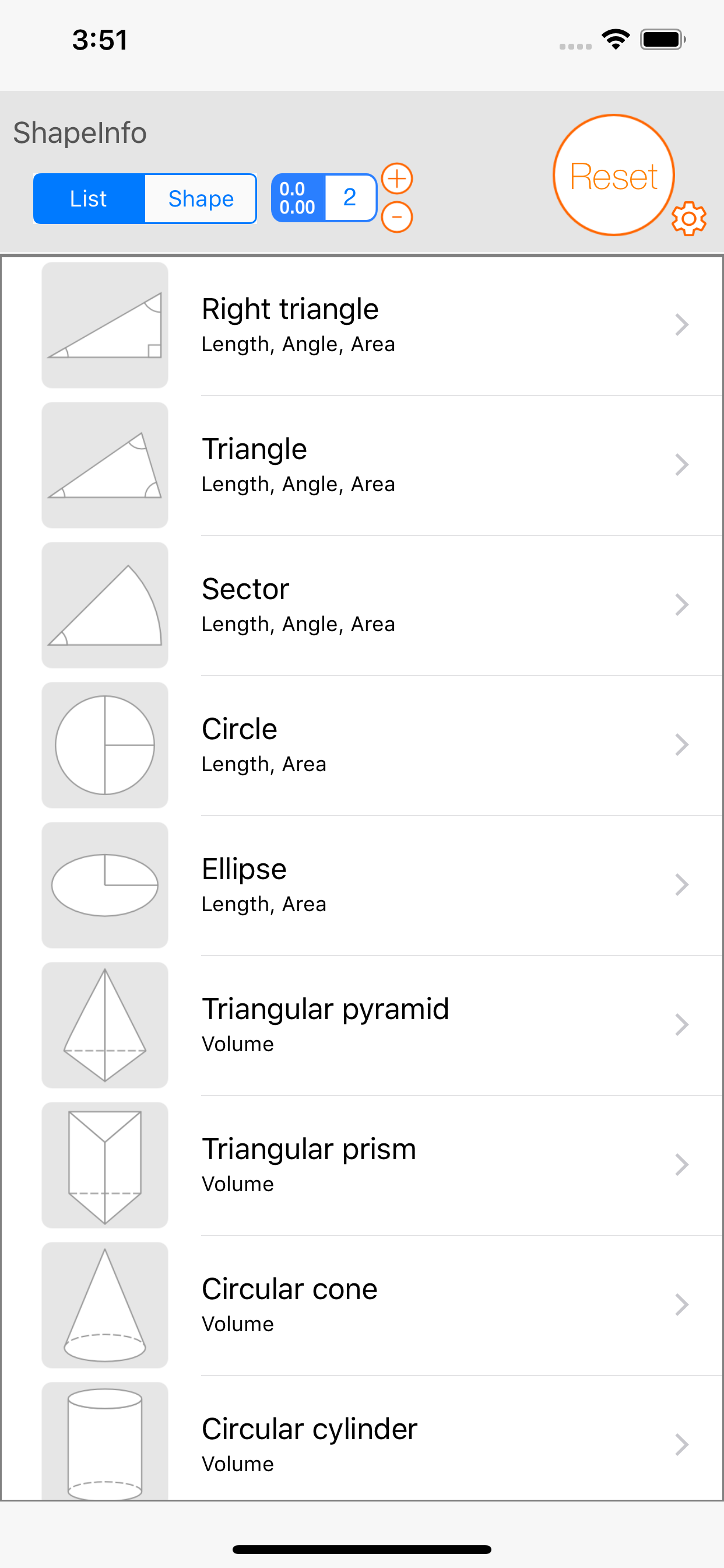Tap the Right triangle shape icon
The width and height of the screenshot is (724, 1568).
105,325
